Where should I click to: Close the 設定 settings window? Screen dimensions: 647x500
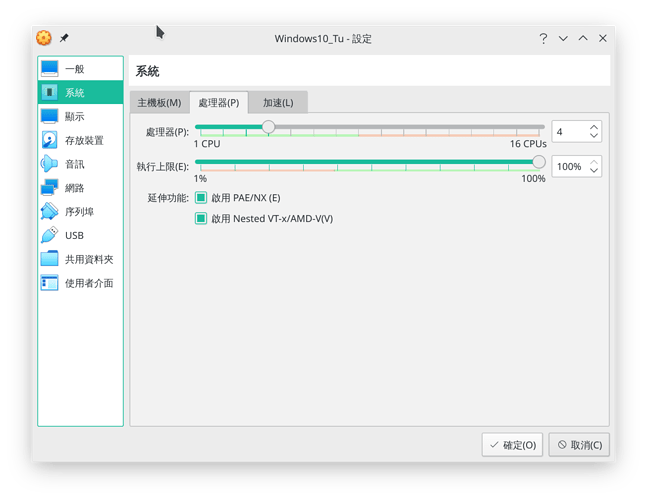pos(603,38)
